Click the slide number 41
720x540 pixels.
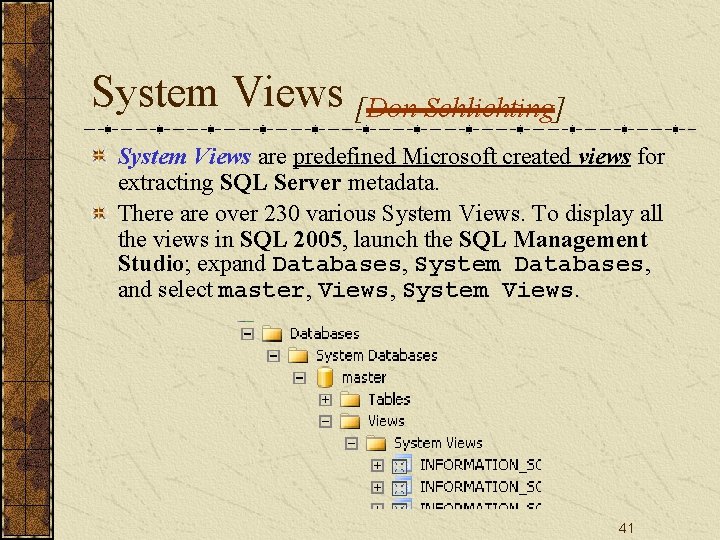pos(626,528)
